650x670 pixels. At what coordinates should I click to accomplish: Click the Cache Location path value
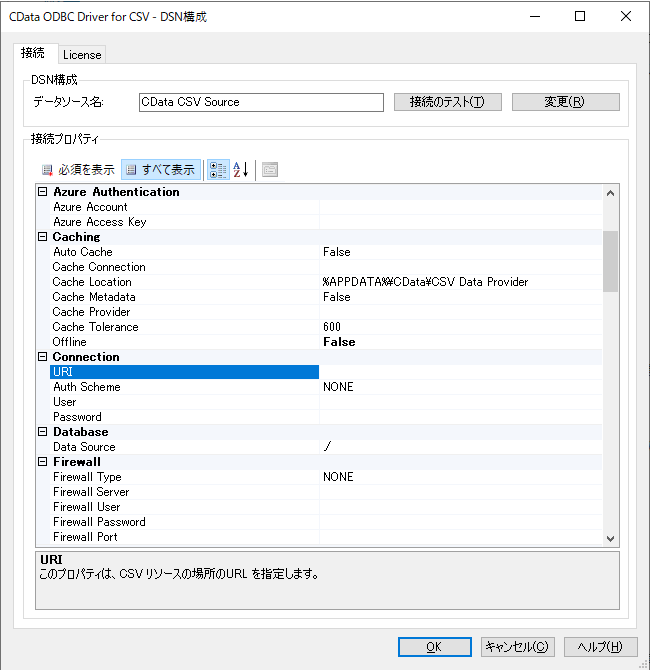click(425, 282)
